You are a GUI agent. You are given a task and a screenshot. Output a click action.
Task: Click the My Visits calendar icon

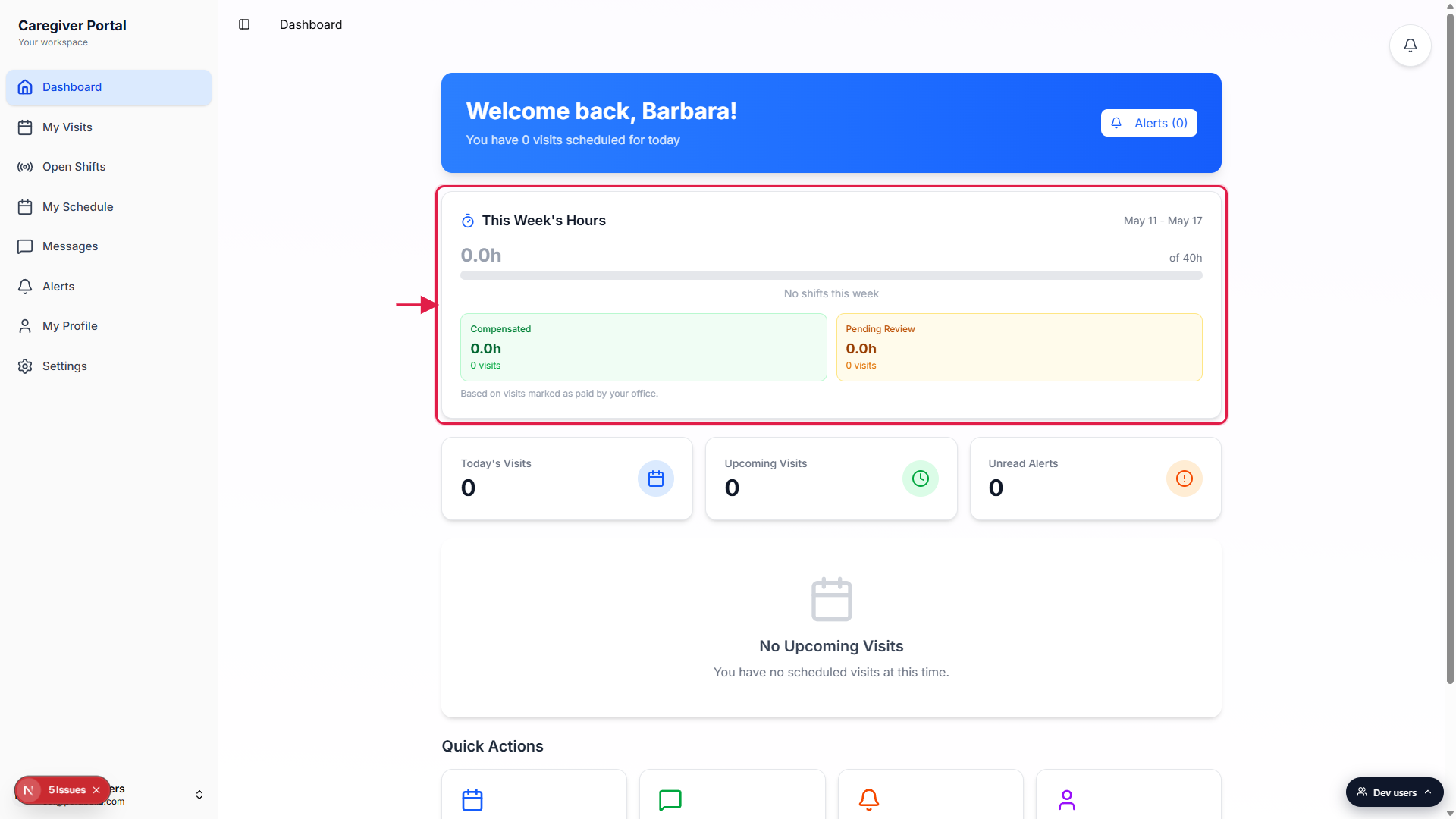click(x=25, y=127)
